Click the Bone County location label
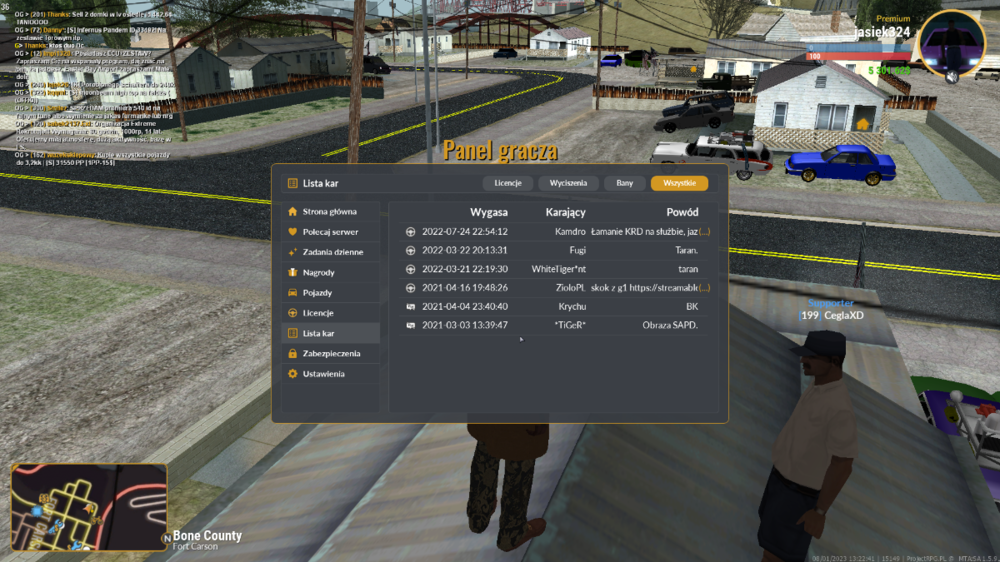The width and height of the screenshot is (1000, 562). point(207,535)
